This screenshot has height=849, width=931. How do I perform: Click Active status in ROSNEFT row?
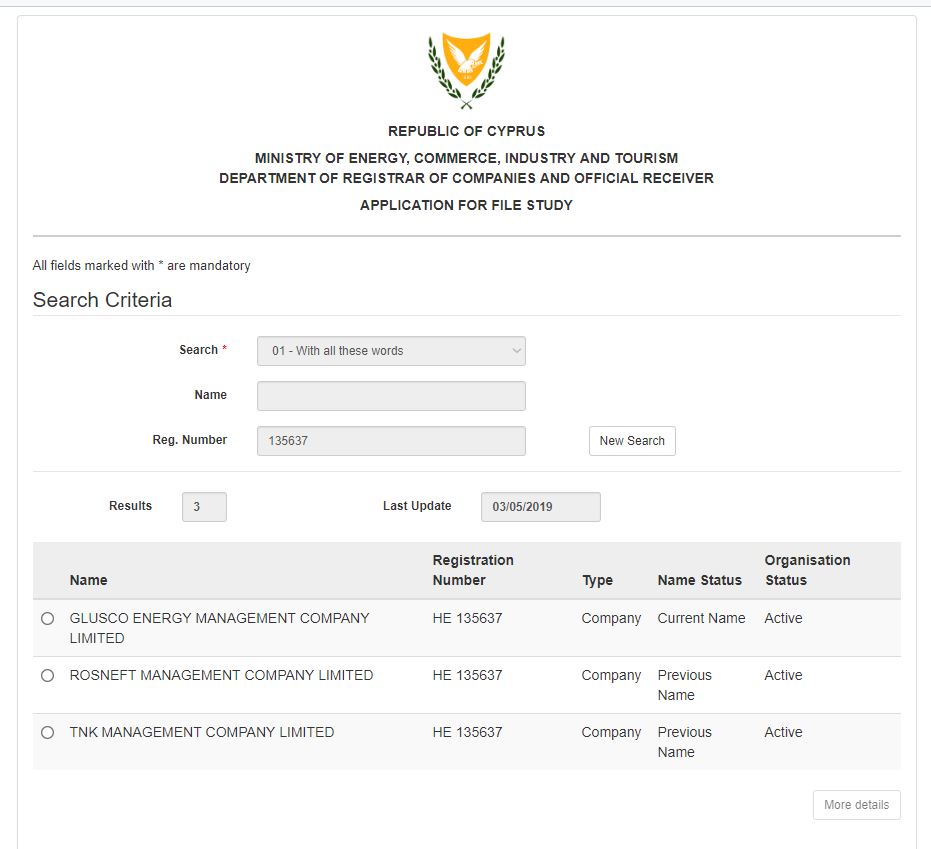pos(783,676)
